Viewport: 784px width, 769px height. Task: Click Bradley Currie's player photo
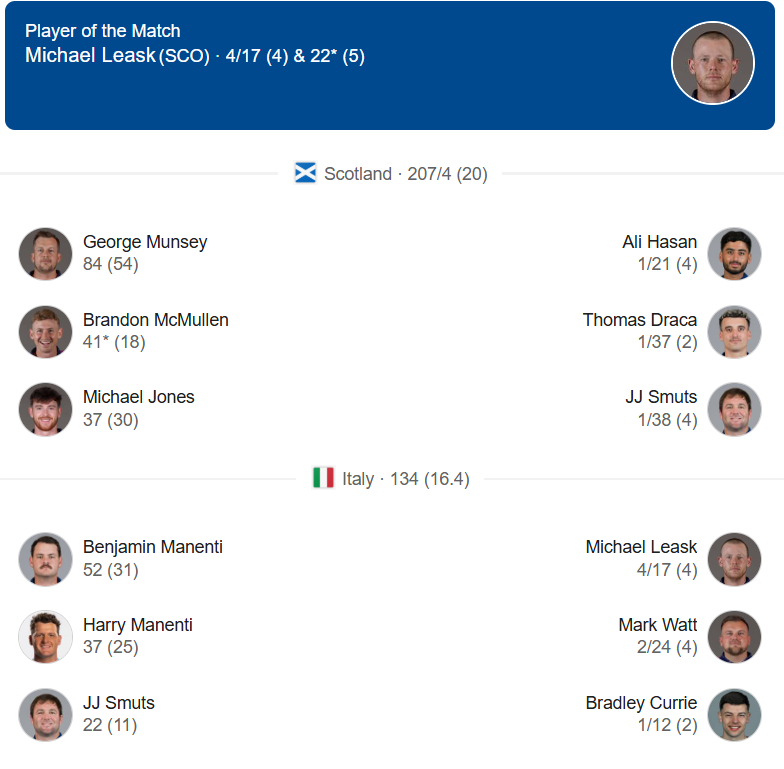pos(734,715)
